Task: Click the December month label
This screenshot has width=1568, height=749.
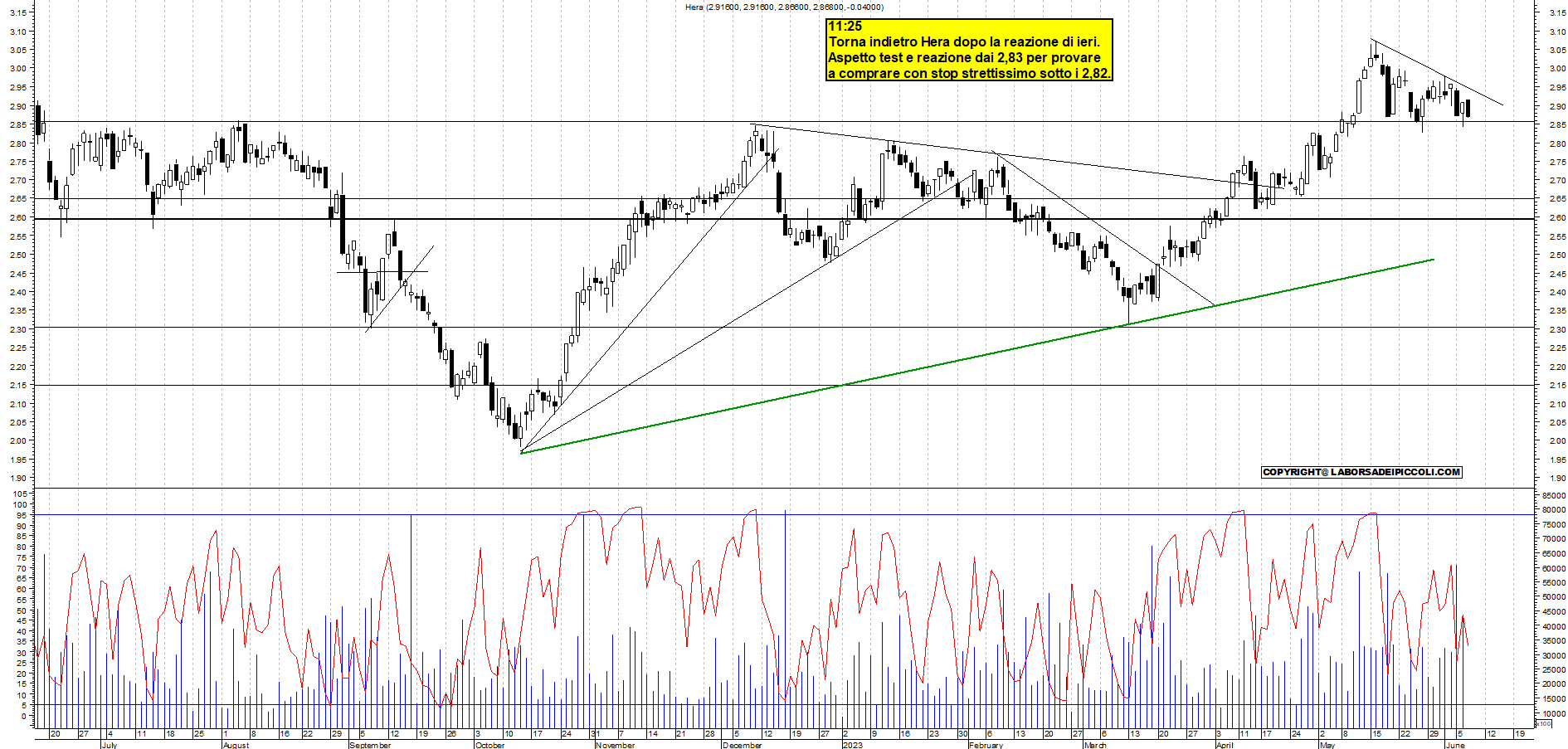Action: 742,745
